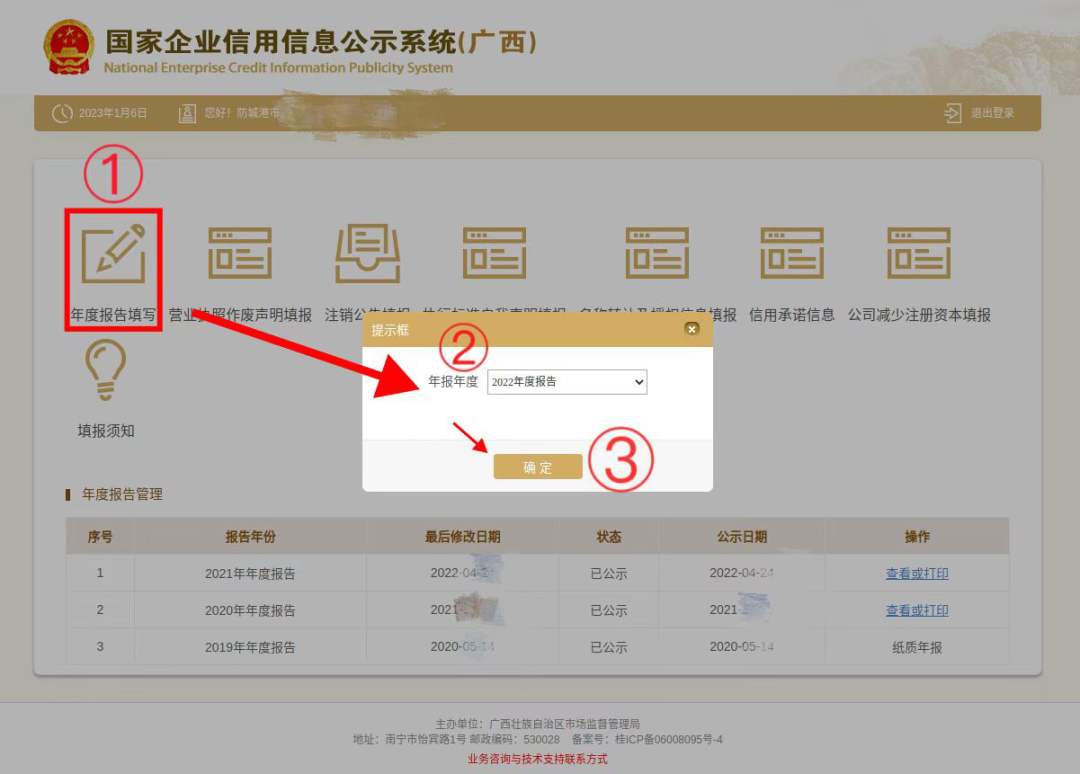This screenshot has width=1080, height=774.
Task: Open the 注销公告填报 inbox icon
Action: (367, 253)
